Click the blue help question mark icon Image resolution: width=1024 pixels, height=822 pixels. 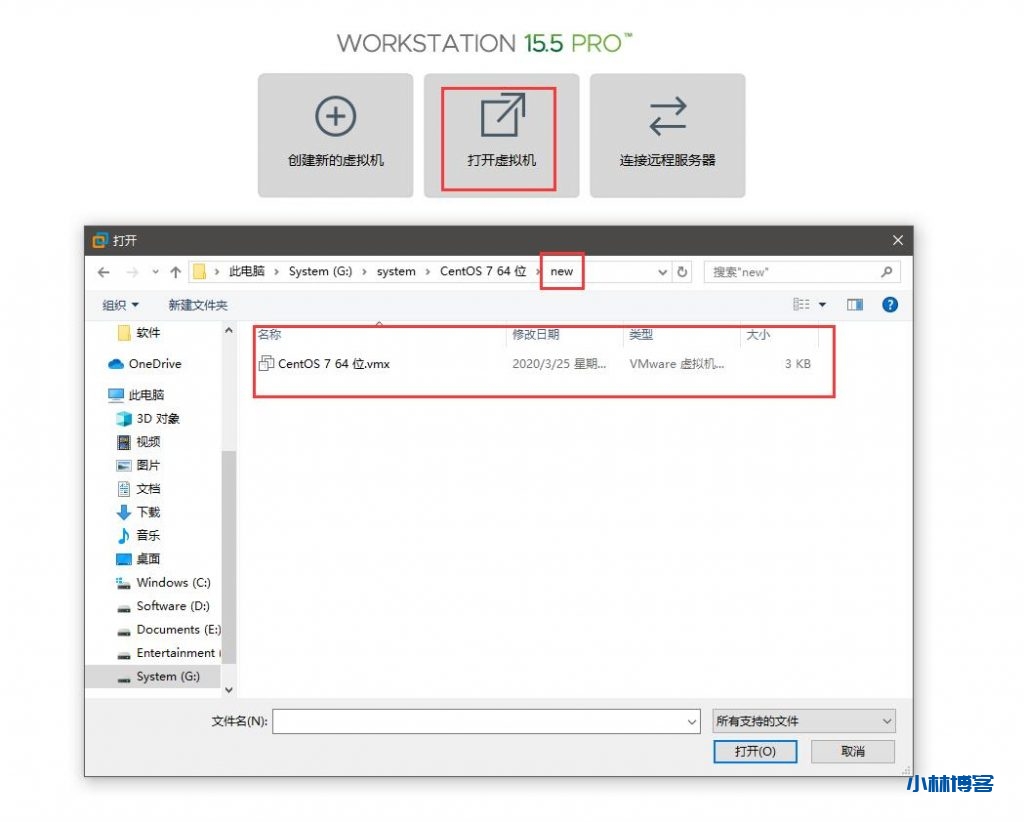point(889,304)
